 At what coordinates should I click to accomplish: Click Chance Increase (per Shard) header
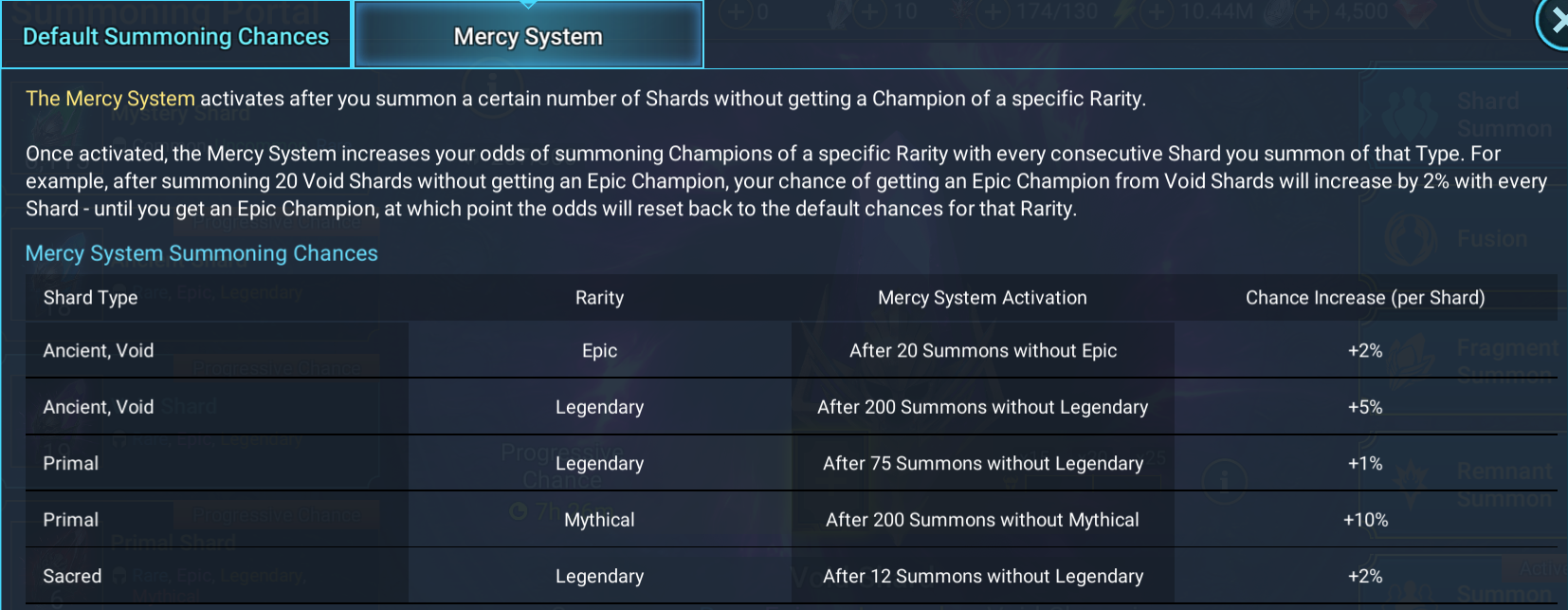(1365, 298)
